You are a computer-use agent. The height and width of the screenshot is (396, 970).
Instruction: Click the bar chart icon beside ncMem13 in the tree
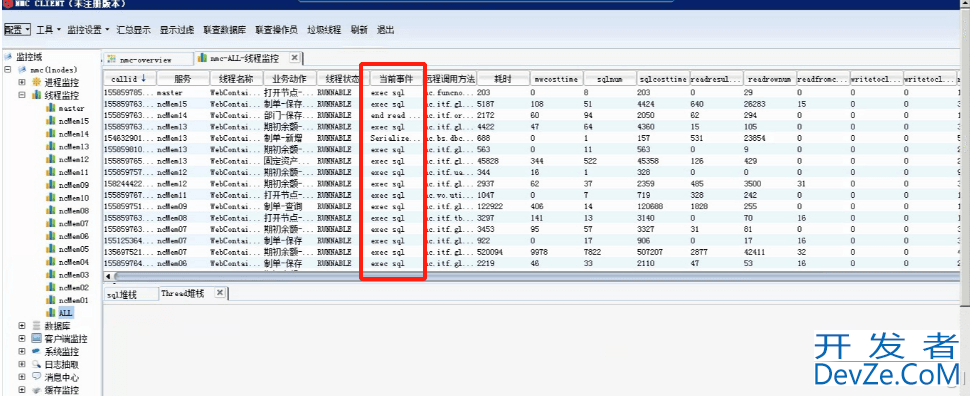[x=51, y=147]
